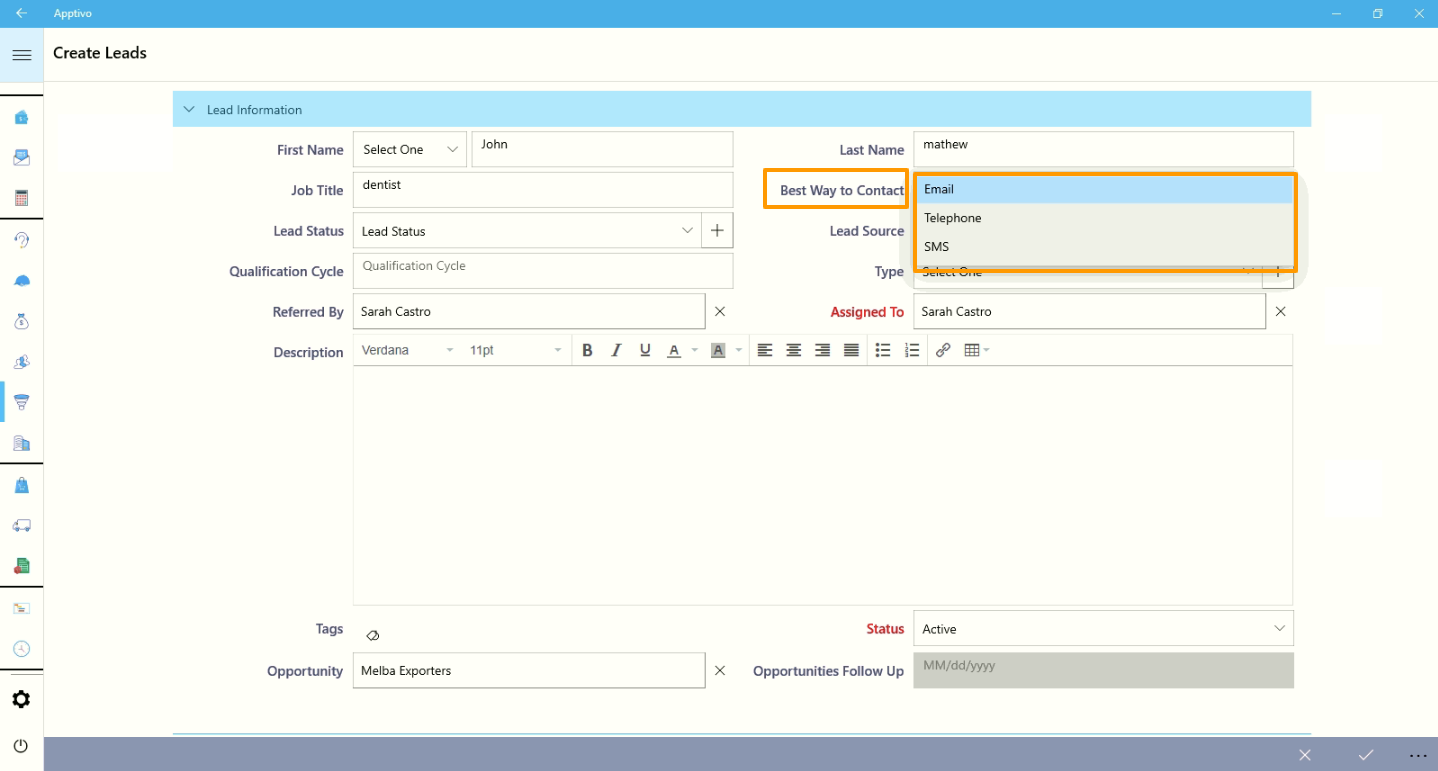Open the truck icon in sidebar
Screen dimensions: 1438x771
pos(21,525)
